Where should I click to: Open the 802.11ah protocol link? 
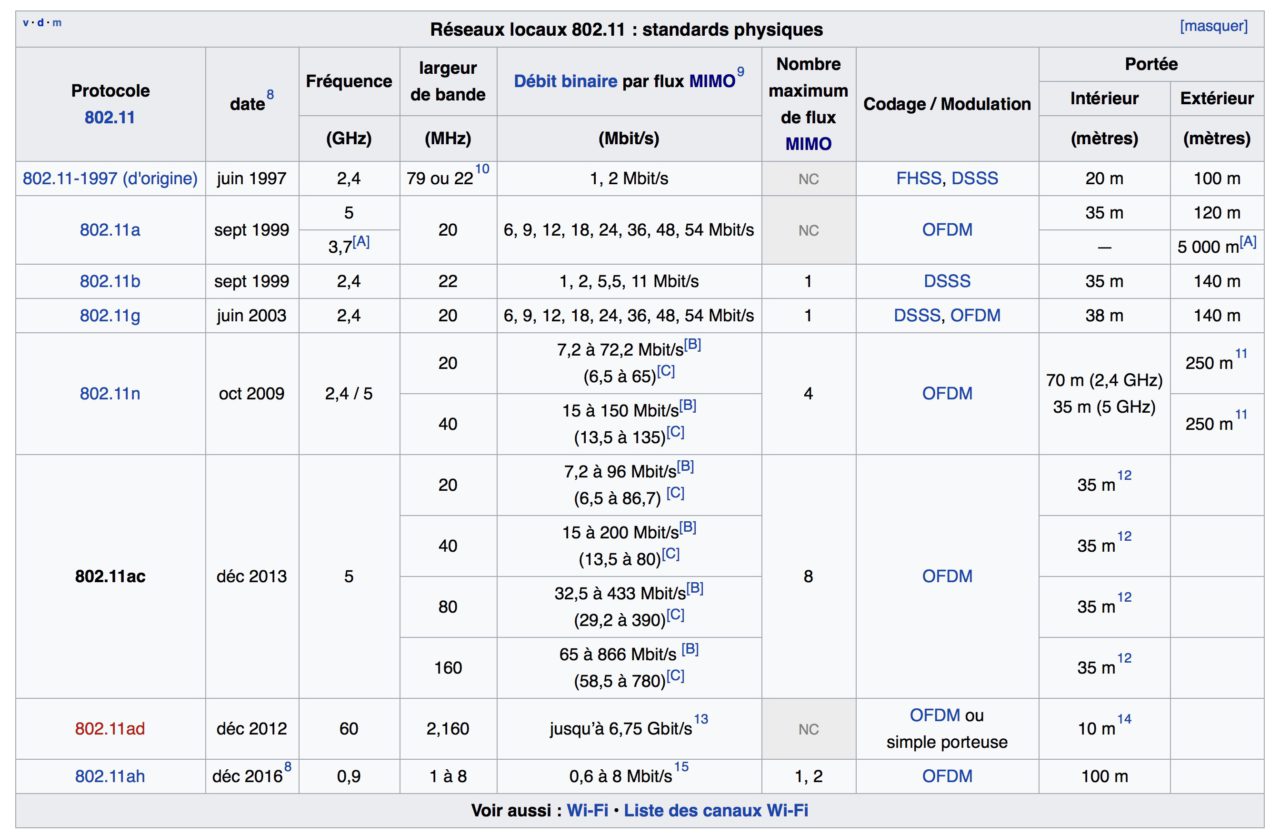[110, 776]
